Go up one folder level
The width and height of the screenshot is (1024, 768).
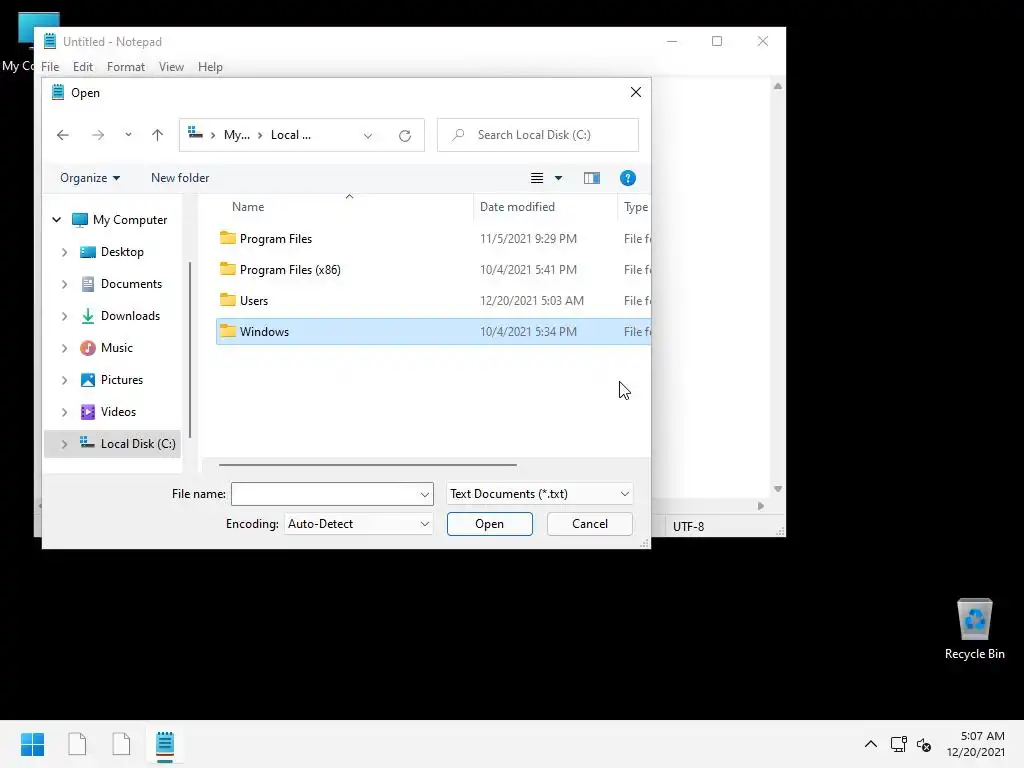pyautogui.click(x=157, y=135)
